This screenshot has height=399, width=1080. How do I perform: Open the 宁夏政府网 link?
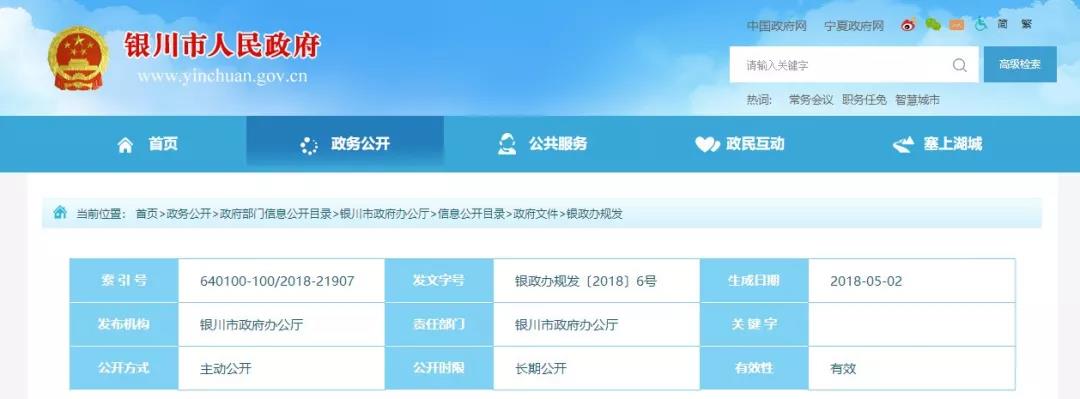[854, 26]
